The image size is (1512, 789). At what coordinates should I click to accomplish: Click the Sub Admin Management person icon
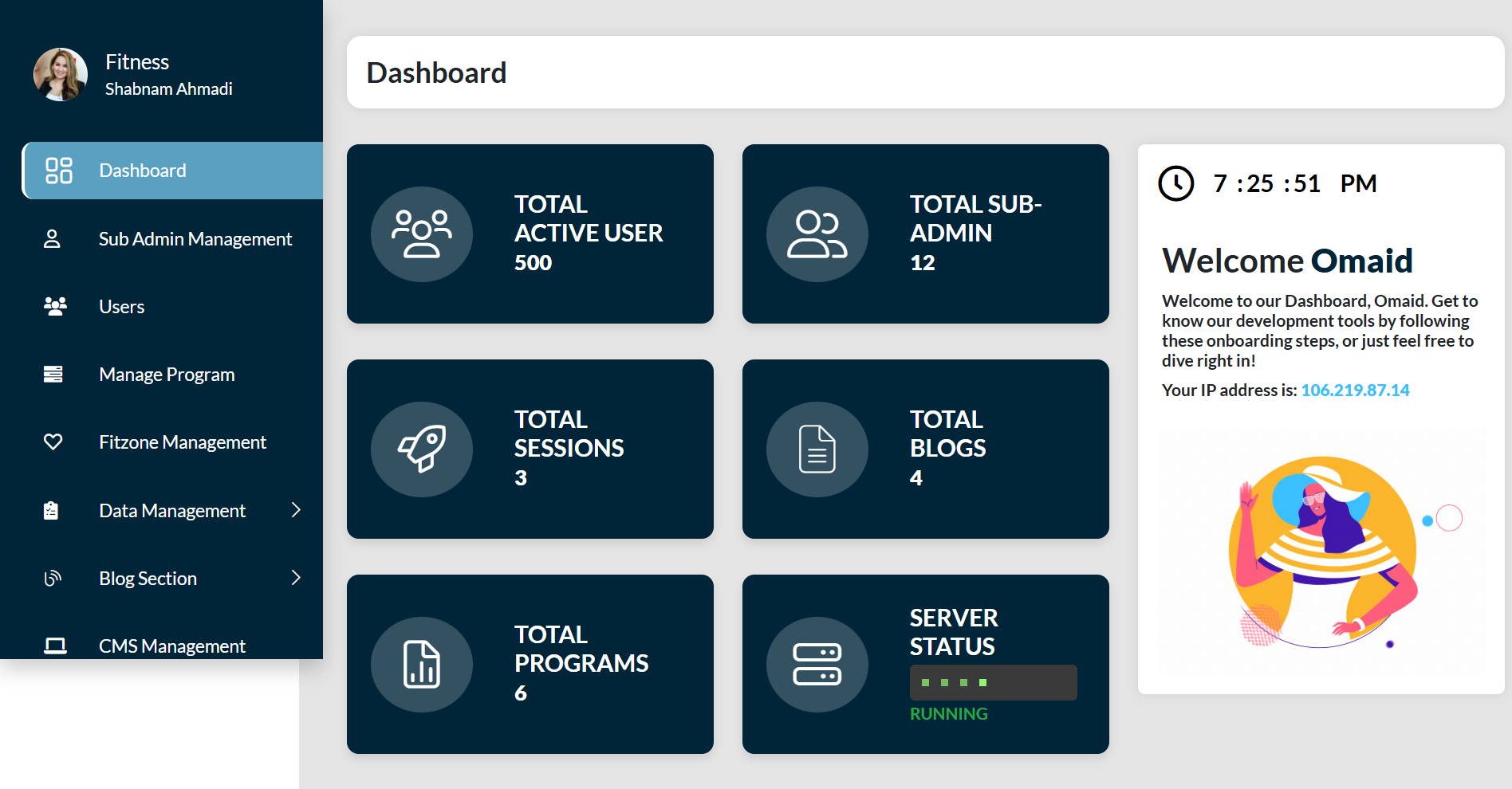(53, 237)
